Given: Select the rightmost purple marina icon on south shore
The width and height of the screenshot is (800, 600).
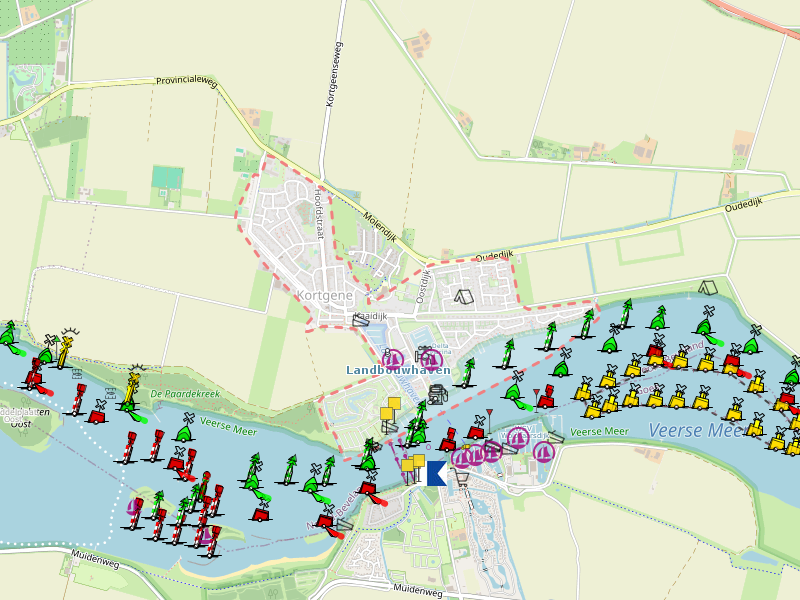Looking at the screenshot, I should click(544, 452).
